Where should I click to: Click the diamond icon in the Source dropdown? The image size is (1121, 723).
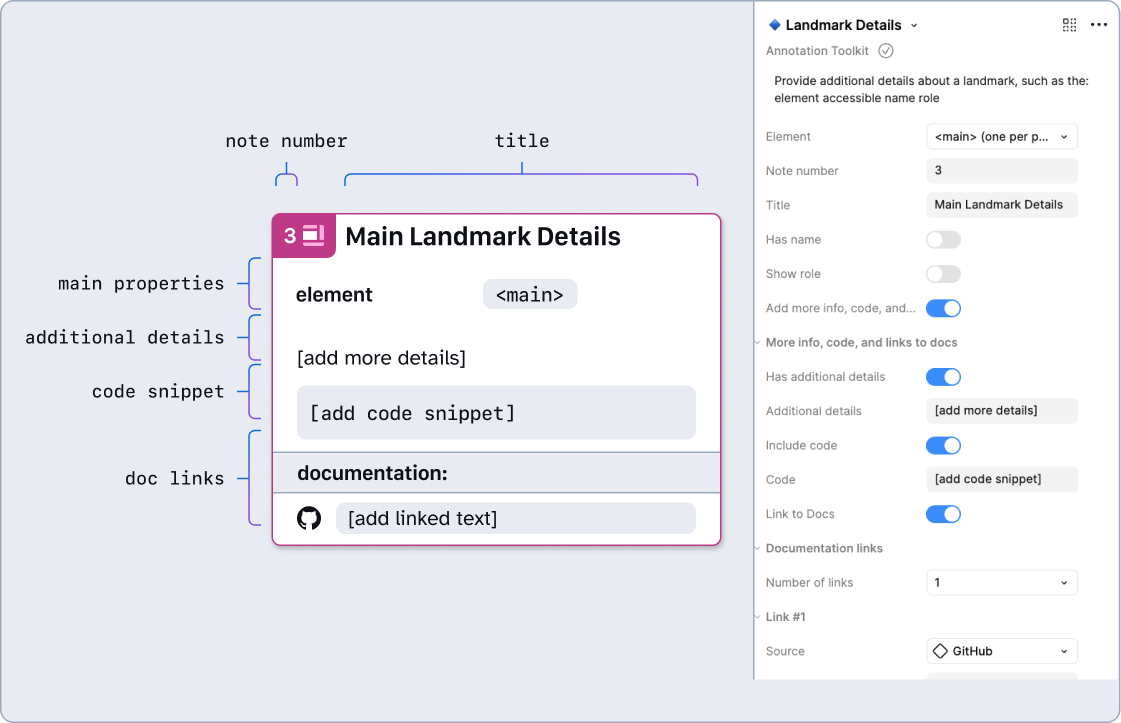[x=940, y=651]
